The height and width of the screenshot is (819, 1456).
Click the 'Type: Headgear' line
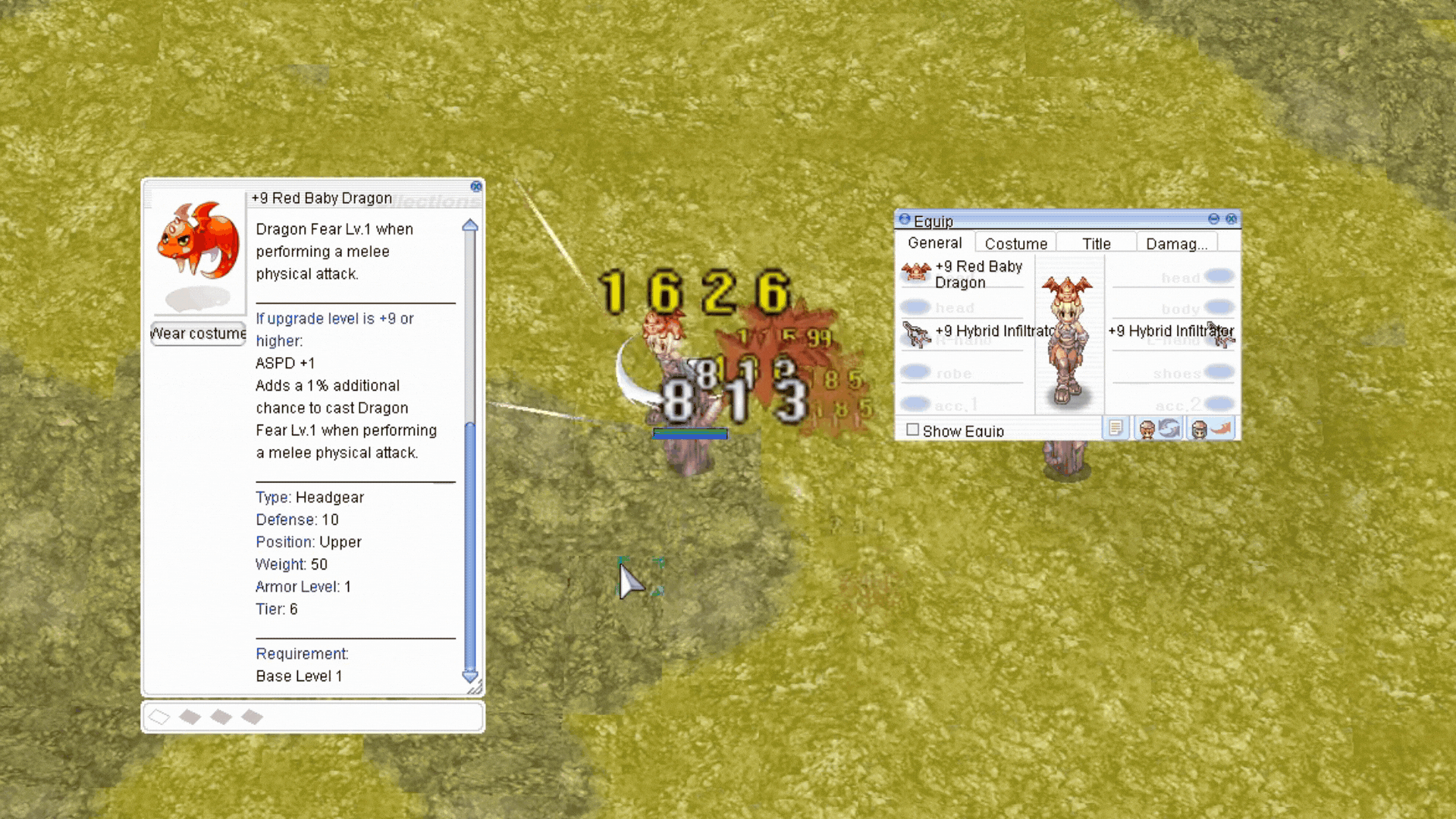309,497
